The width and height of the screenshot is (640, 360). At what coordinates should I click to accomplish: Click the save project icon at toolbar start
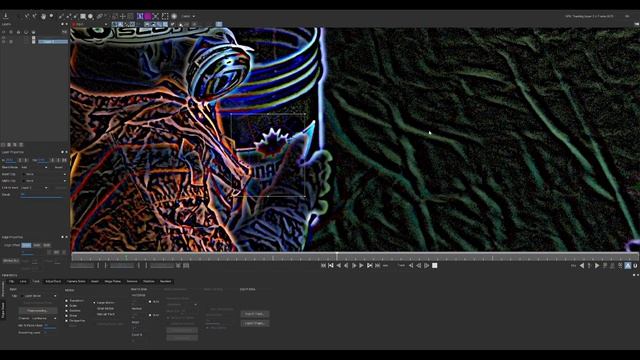(x=6, y=16)
